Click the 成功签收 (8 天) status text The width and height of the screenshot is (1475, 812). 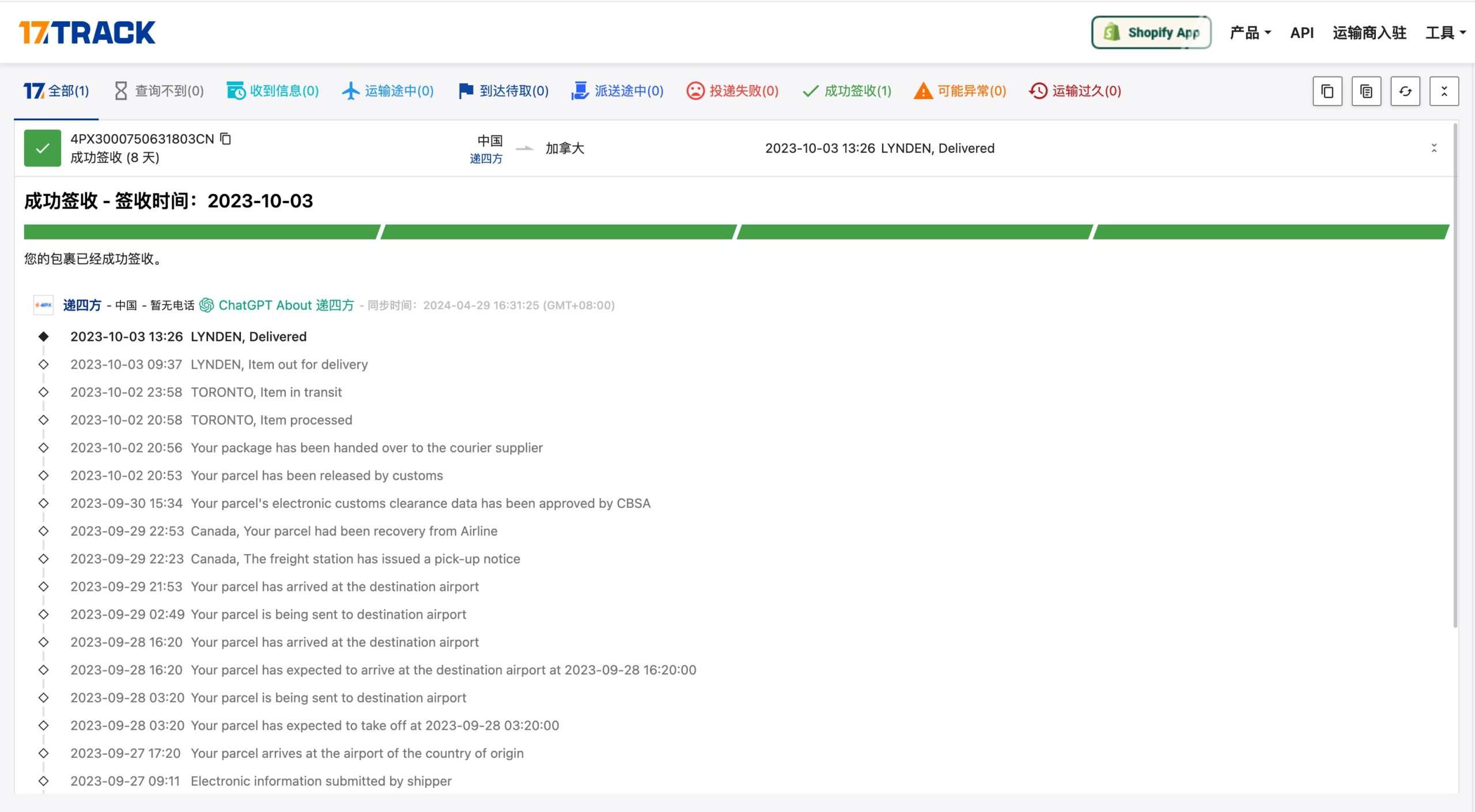coord(115,158)
